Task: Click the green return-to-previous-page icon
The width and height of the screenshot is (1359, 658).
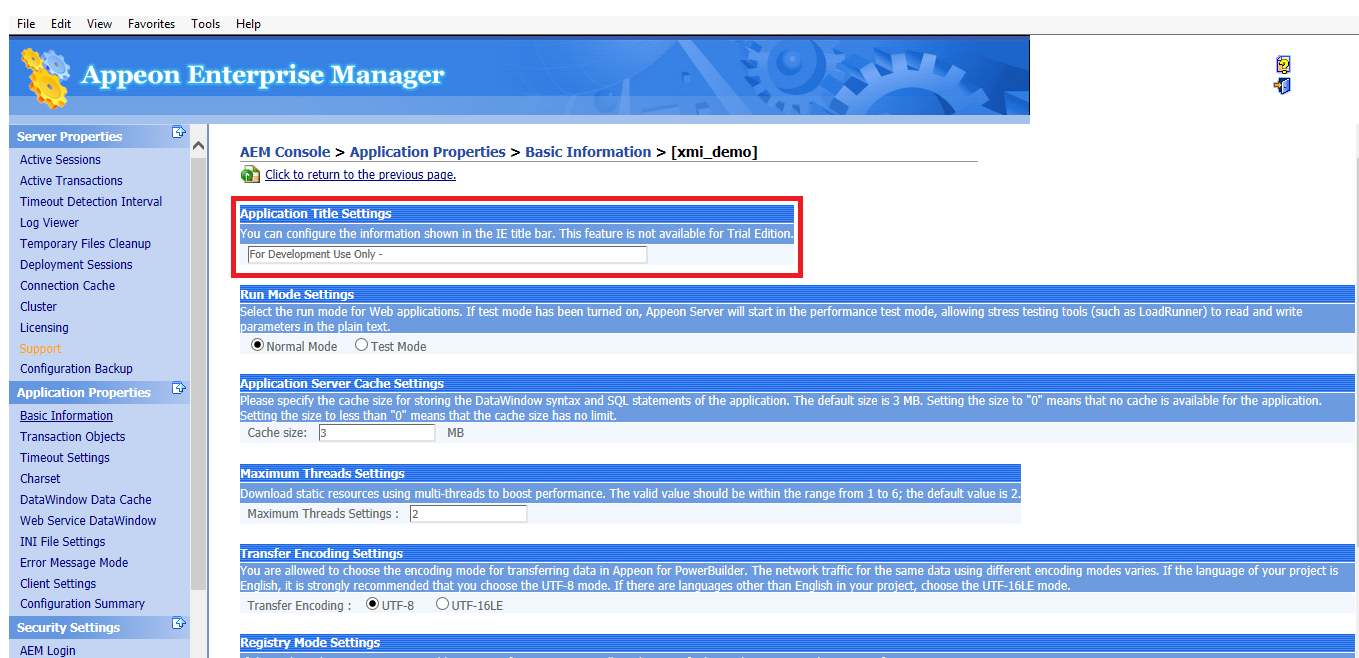Action: [250, 175]
